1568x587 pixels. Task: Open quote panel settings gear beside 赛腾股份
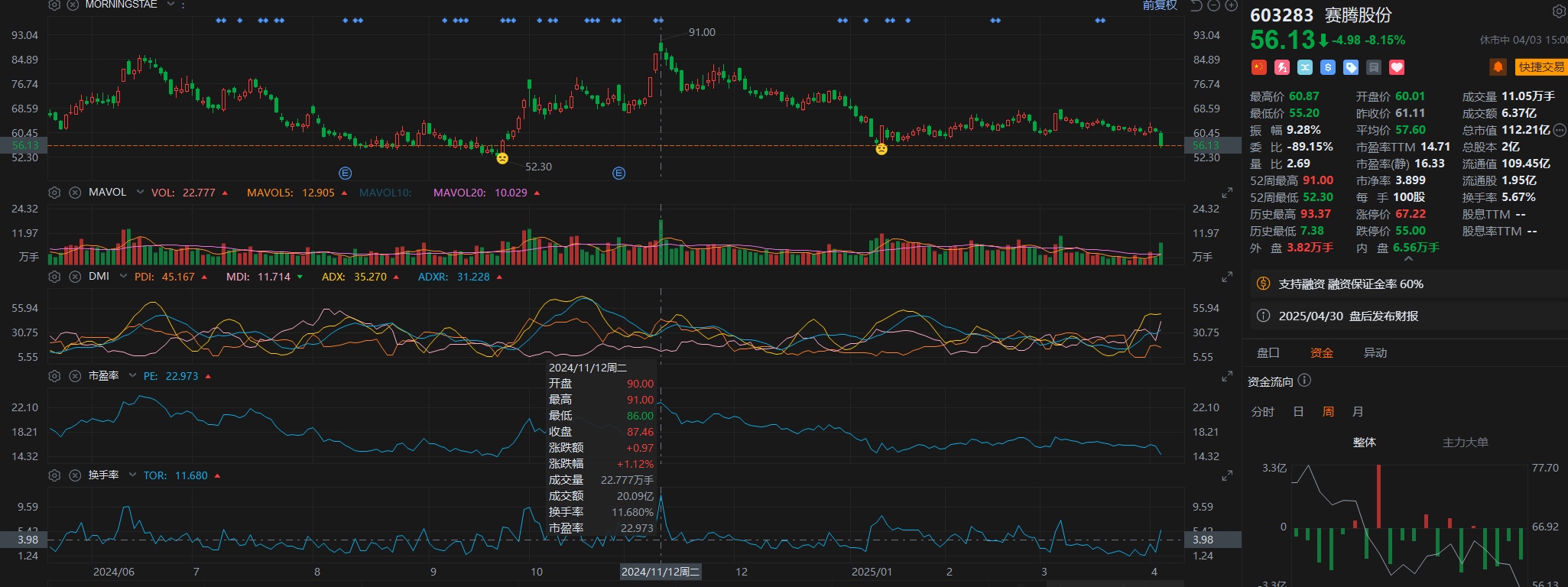pyautogui.click(x=1559, y=11)
